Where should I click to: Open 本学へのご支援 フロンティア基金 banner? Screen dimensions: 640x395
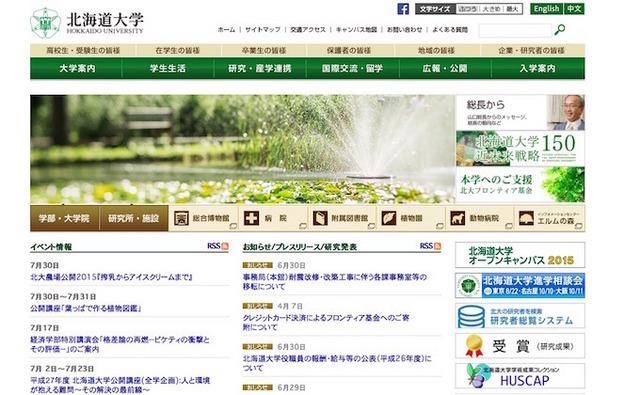click(520, 185)
